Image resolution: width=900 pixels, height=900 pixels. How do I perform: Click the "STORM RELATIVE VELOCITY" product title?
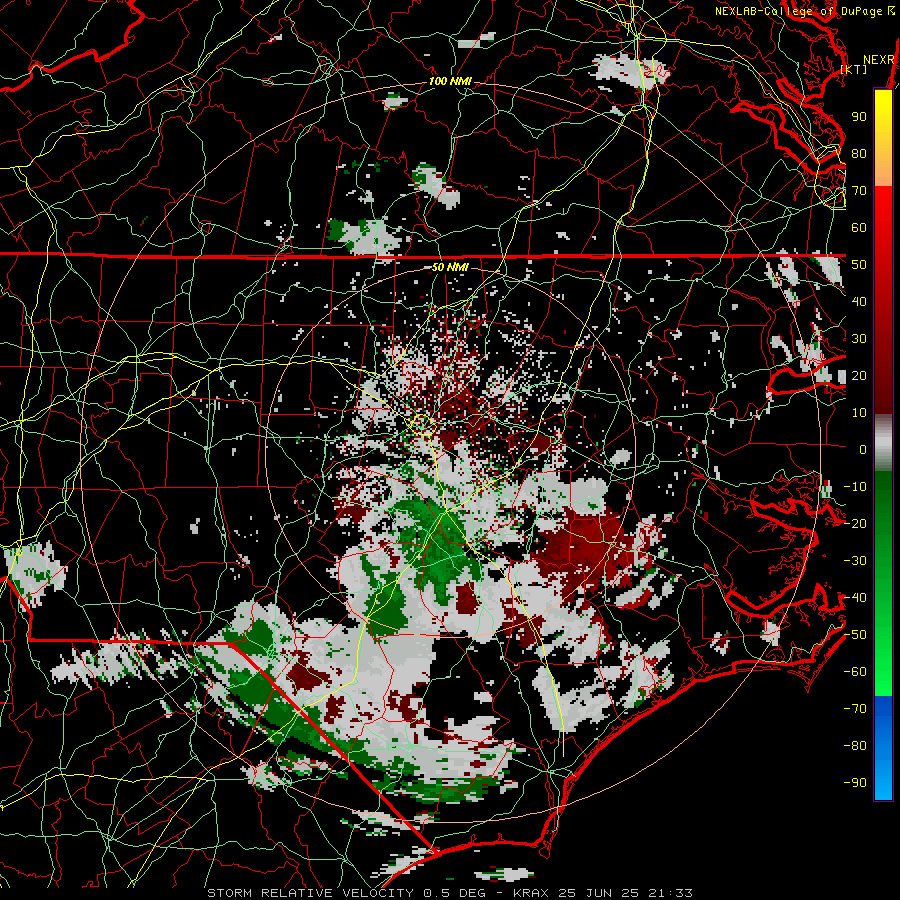[310, 893]
